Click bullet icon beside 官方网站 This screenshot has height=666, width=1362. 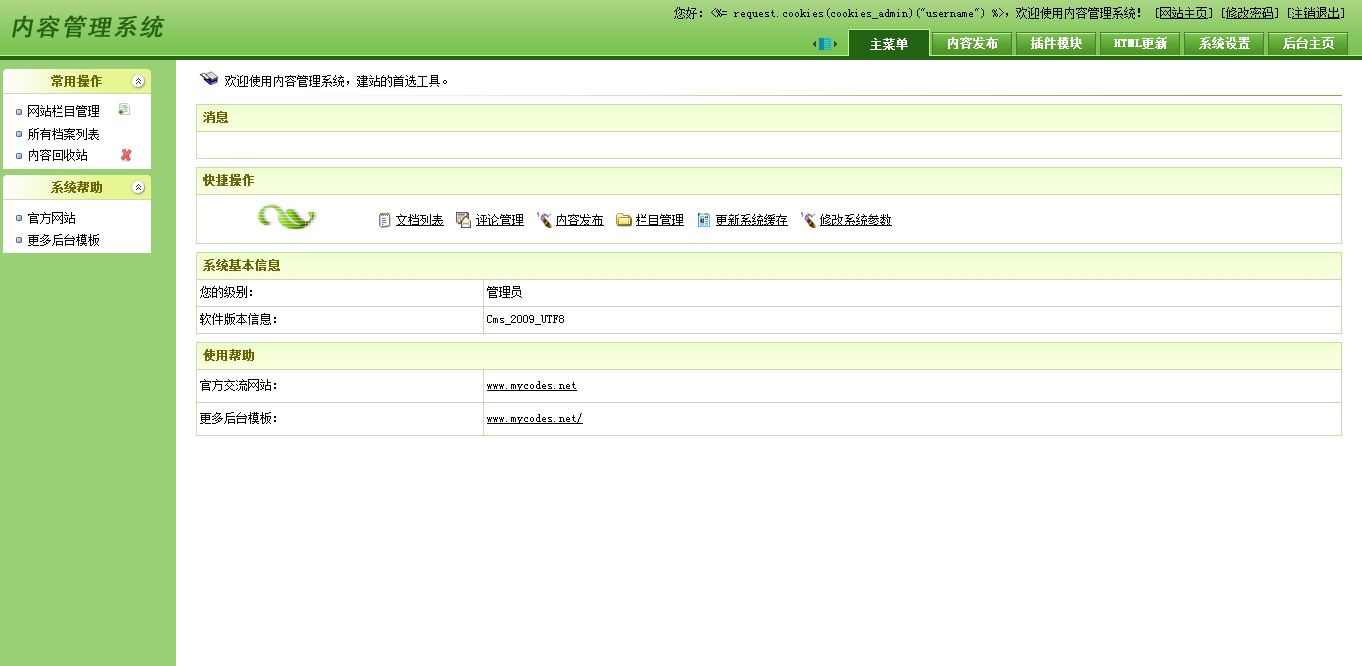point(19,218)
